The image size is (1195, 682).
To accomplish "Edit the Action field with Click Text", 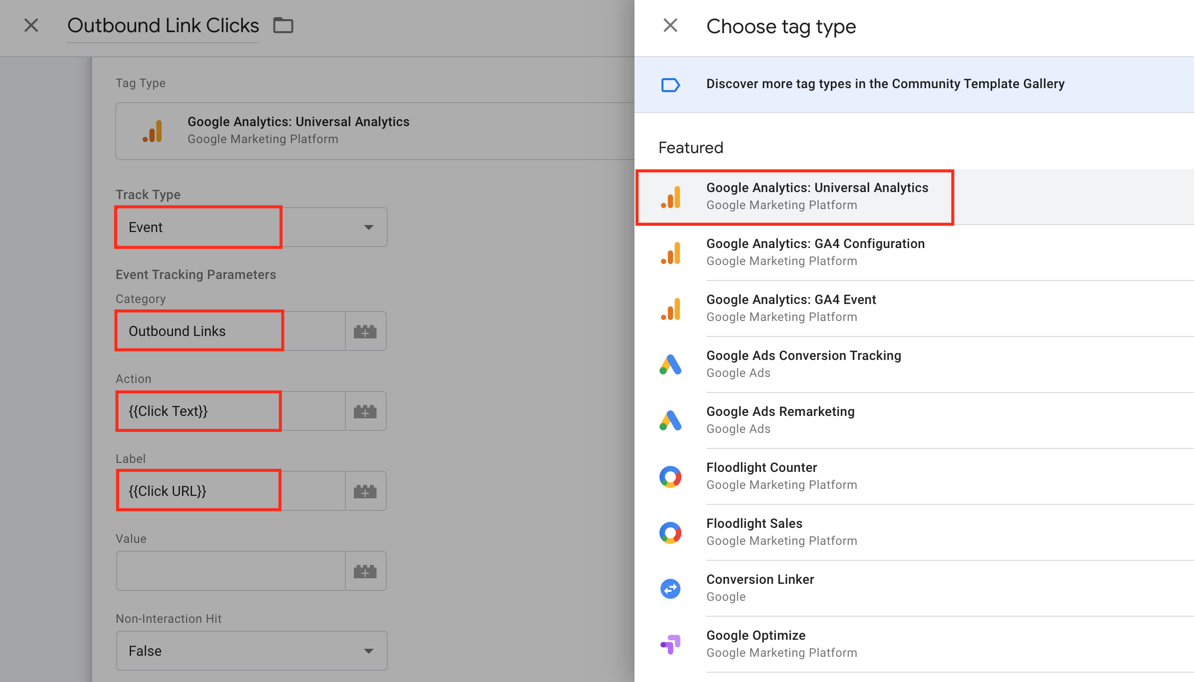I will (x=230, y=411).
